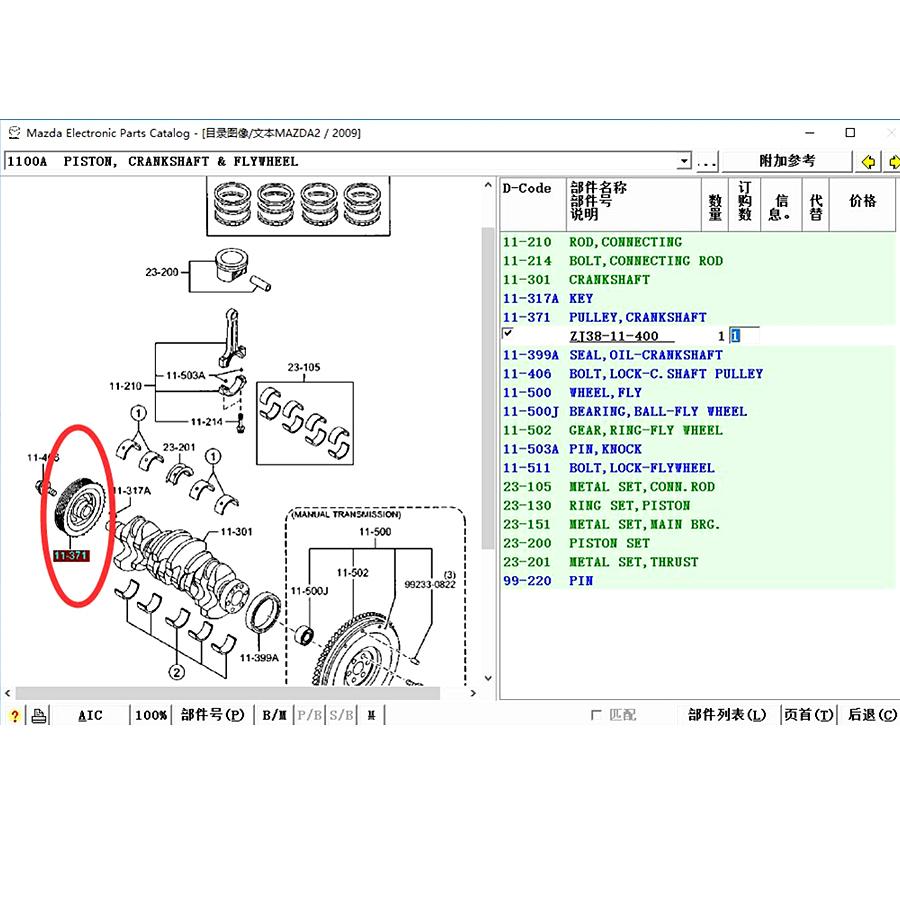This screenshot has width=900, height=900.
Task: Select 11-301 CRANKSHAFT row
Action: click(x=698, y=280)
